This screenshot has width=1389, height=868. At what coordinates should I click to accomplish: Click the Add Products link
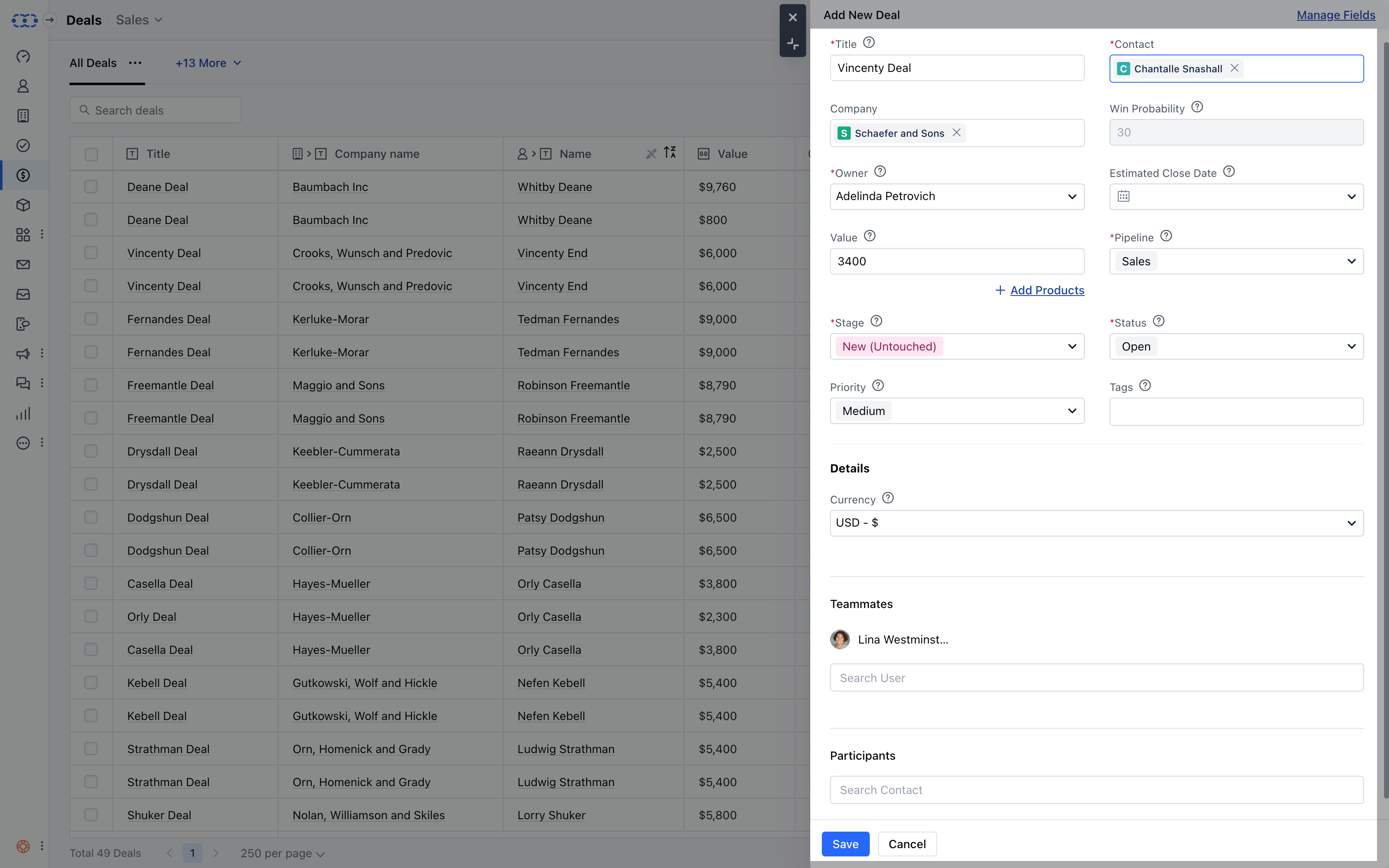[1047, 291]
